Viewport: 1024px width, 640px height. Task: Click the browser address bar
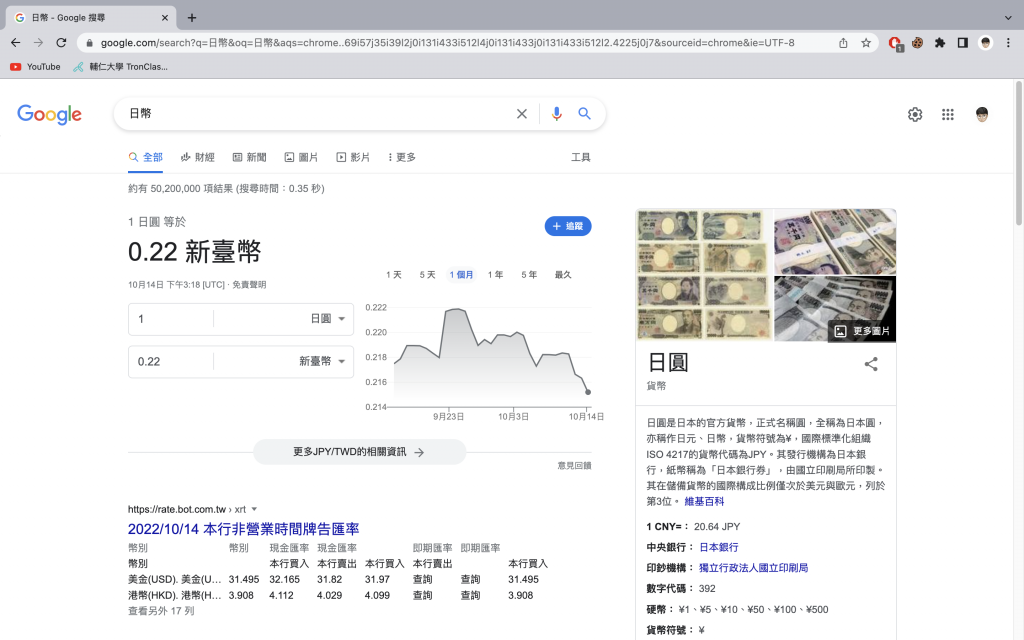click(x=447, y=42)
